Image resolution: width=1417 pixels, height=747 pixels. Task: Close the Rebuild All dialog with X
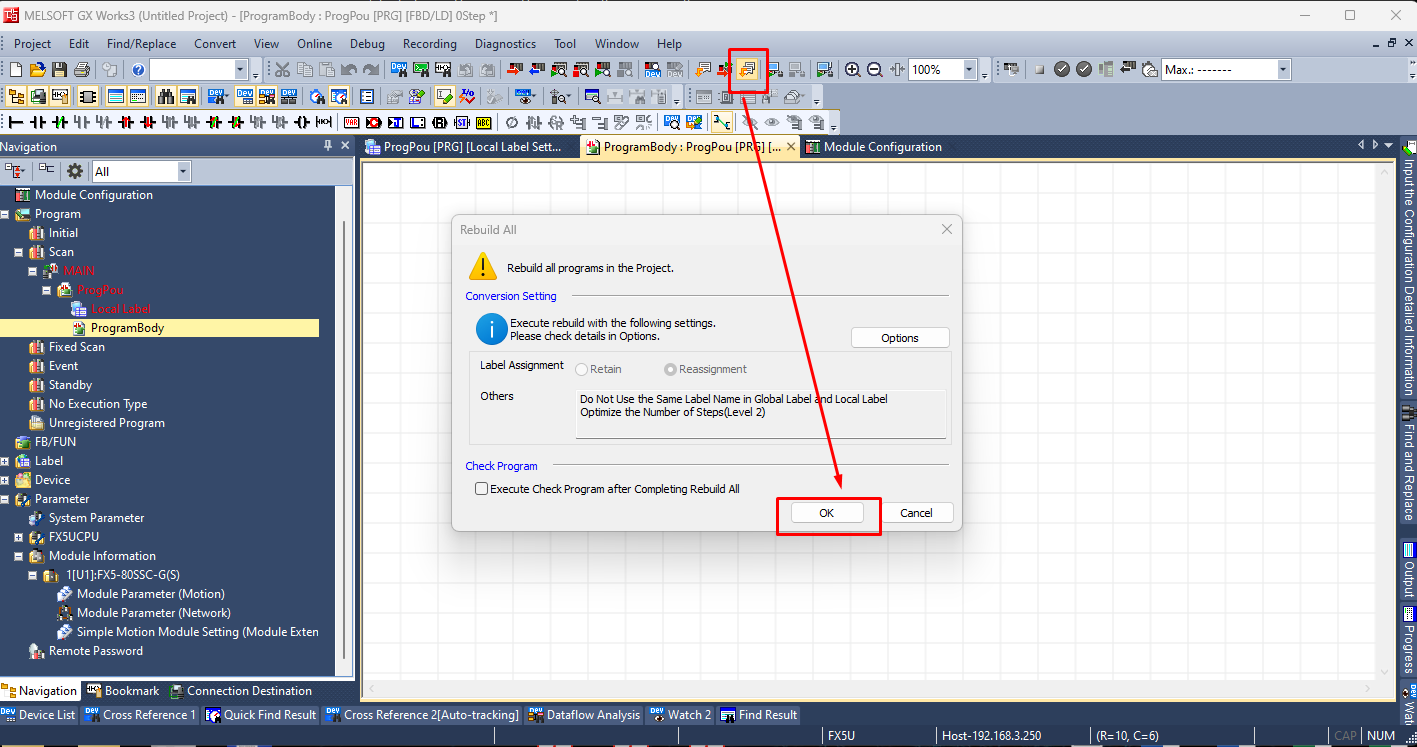[947, 229]
